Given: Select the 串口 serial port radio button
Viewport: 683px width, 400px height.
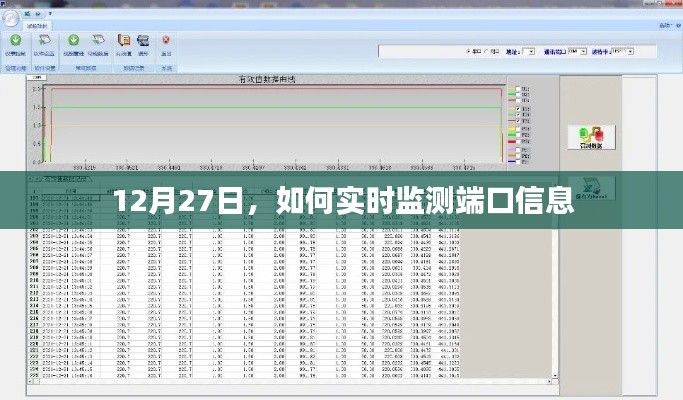Looking at the screenshot, I should coord(468,51).
